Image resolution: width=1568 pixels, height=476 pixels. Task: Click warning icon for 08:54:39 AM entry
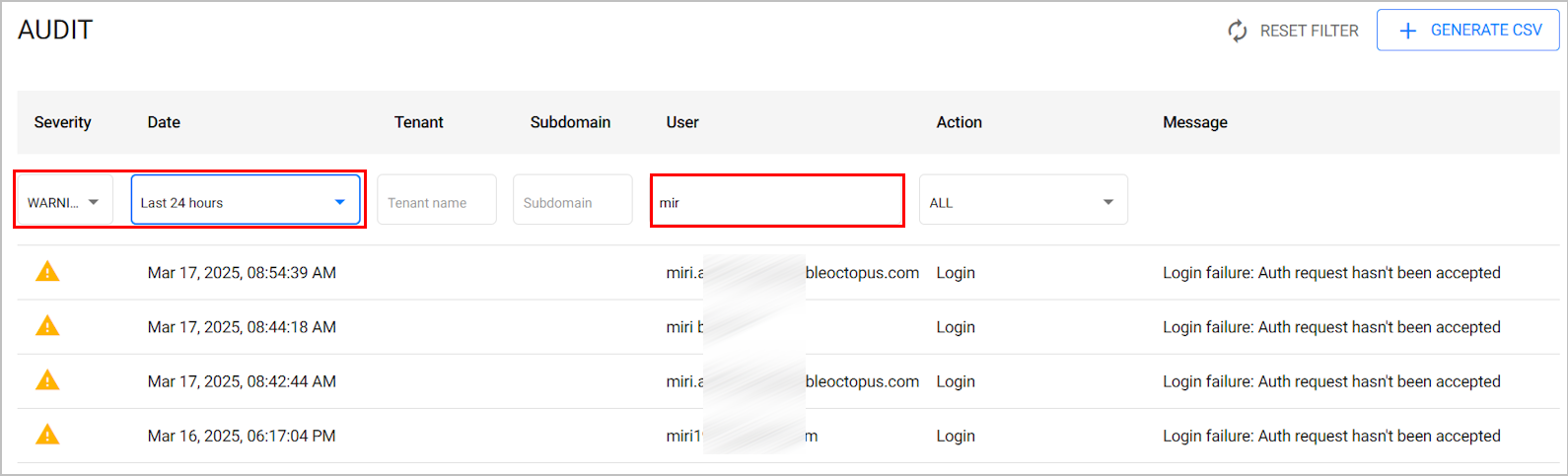click(x=47, y=271)
